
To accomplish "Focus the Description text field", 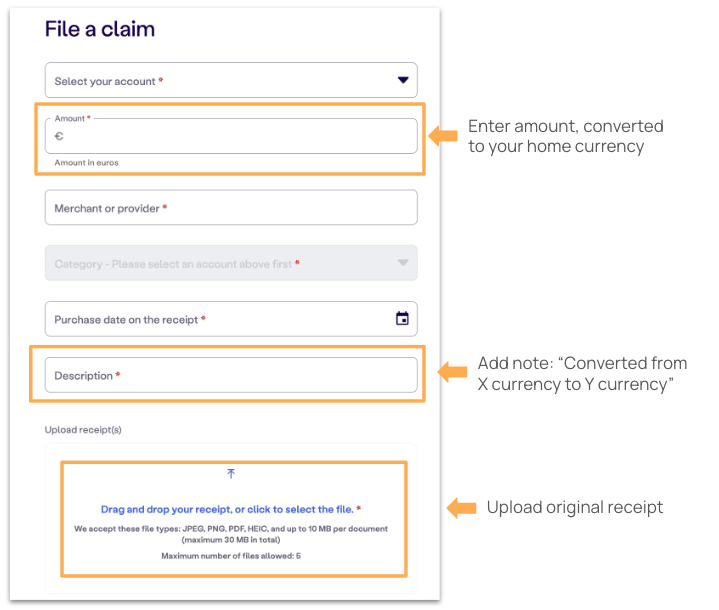I will pos(231,375).
